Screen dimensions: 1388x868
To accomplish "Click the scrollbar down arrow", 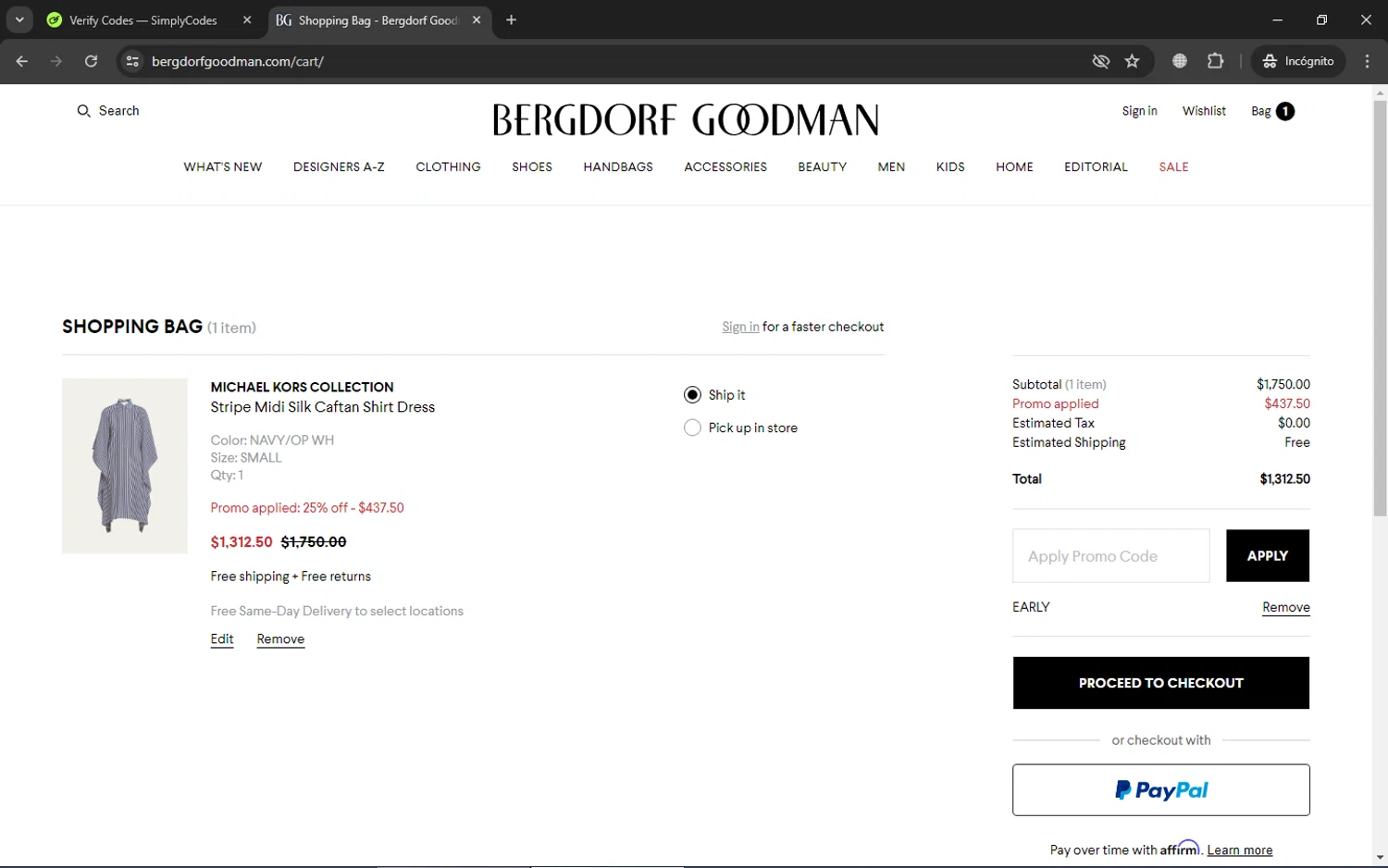I will (x=1380, y=858).
